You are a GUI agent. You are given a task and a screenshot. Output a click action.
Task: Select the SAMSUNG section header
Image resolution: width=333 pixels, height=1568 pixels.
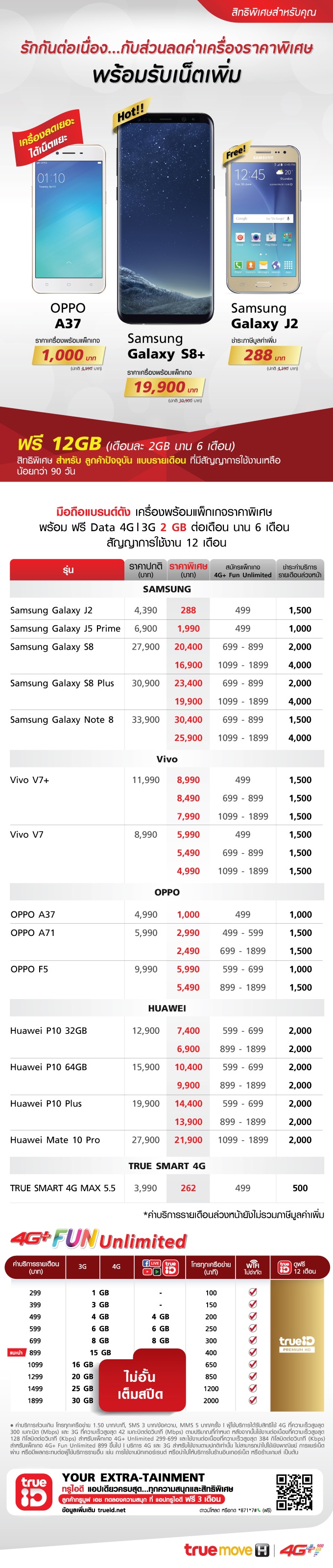click(x=167, y=589)
